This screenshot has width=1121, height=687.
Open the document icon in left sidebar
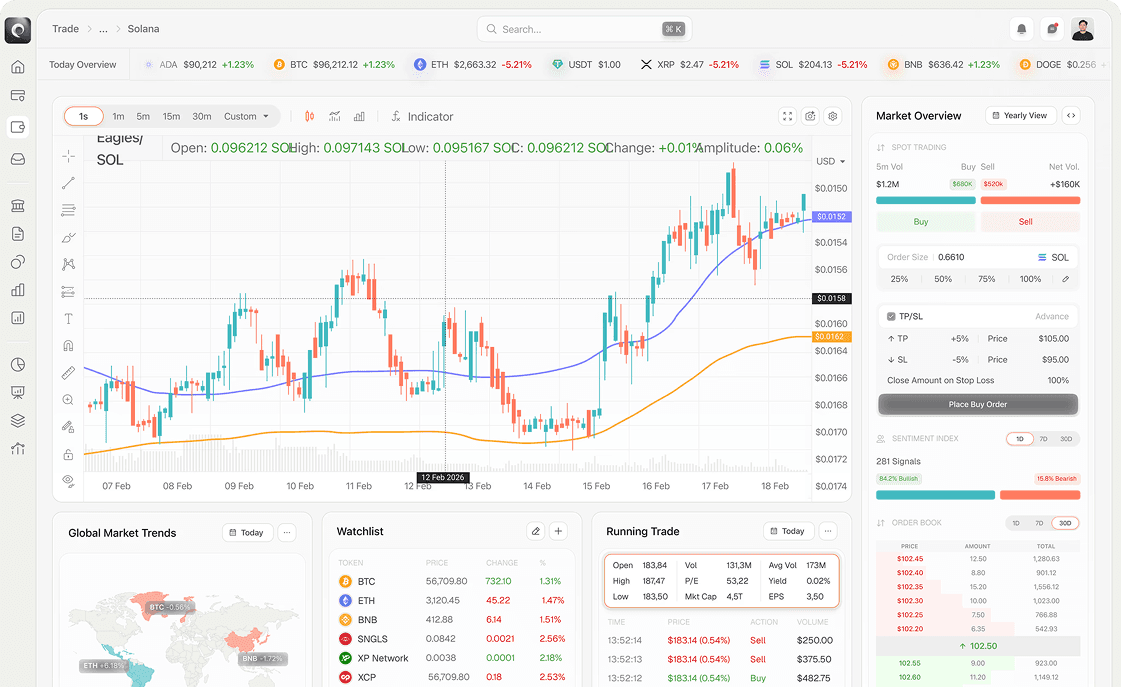click(x=18, y=234)
